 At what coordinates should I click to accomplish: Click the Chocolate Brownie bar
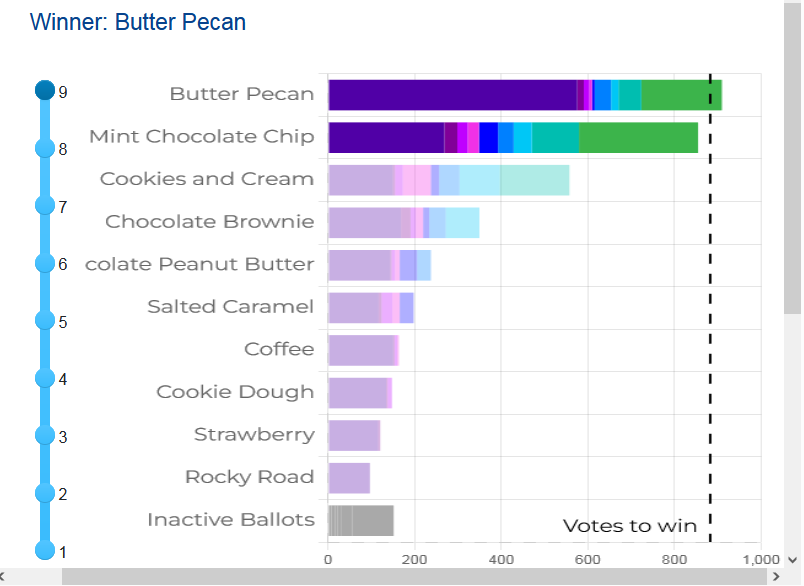point(403,222)
